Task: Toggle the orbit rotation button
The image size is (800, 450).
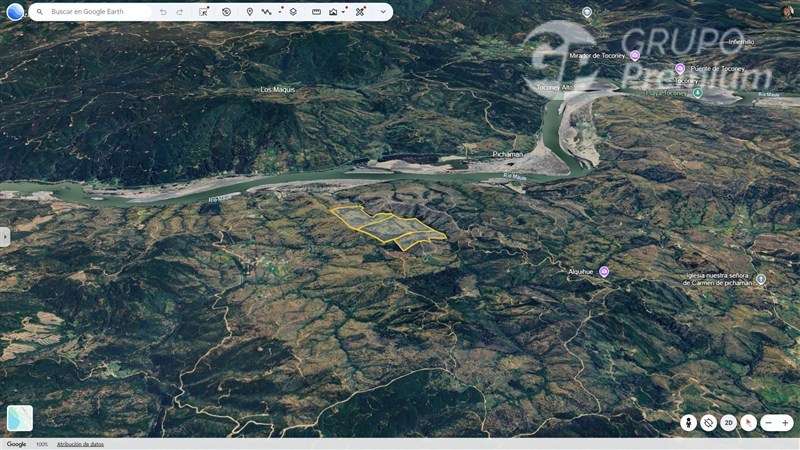Action: coord(708,423)
